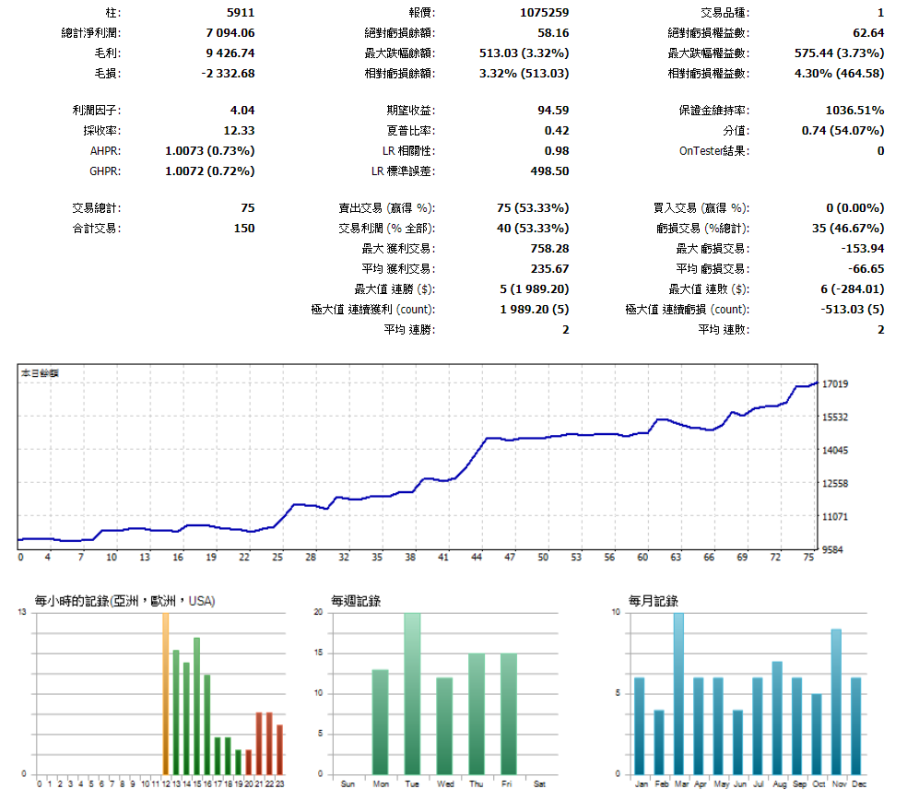Click the 每月記錄 monthly chart title
Screen dimensions: 919x800
(653, 601)
